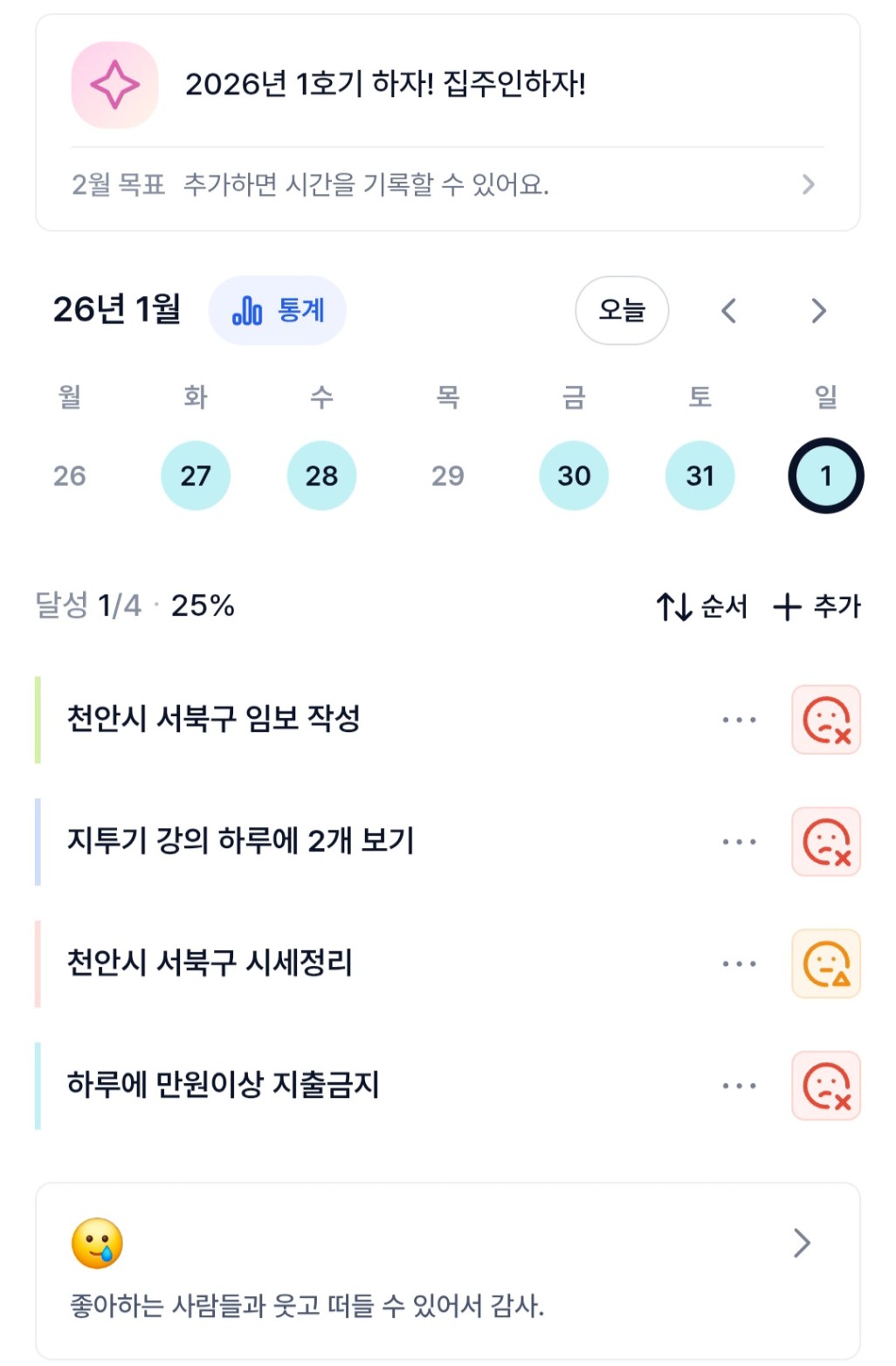The height and width of the screenshot is (1366, 896).
Task: Open options dots for 지투기 강의 task
Action: tap(739, 842)
